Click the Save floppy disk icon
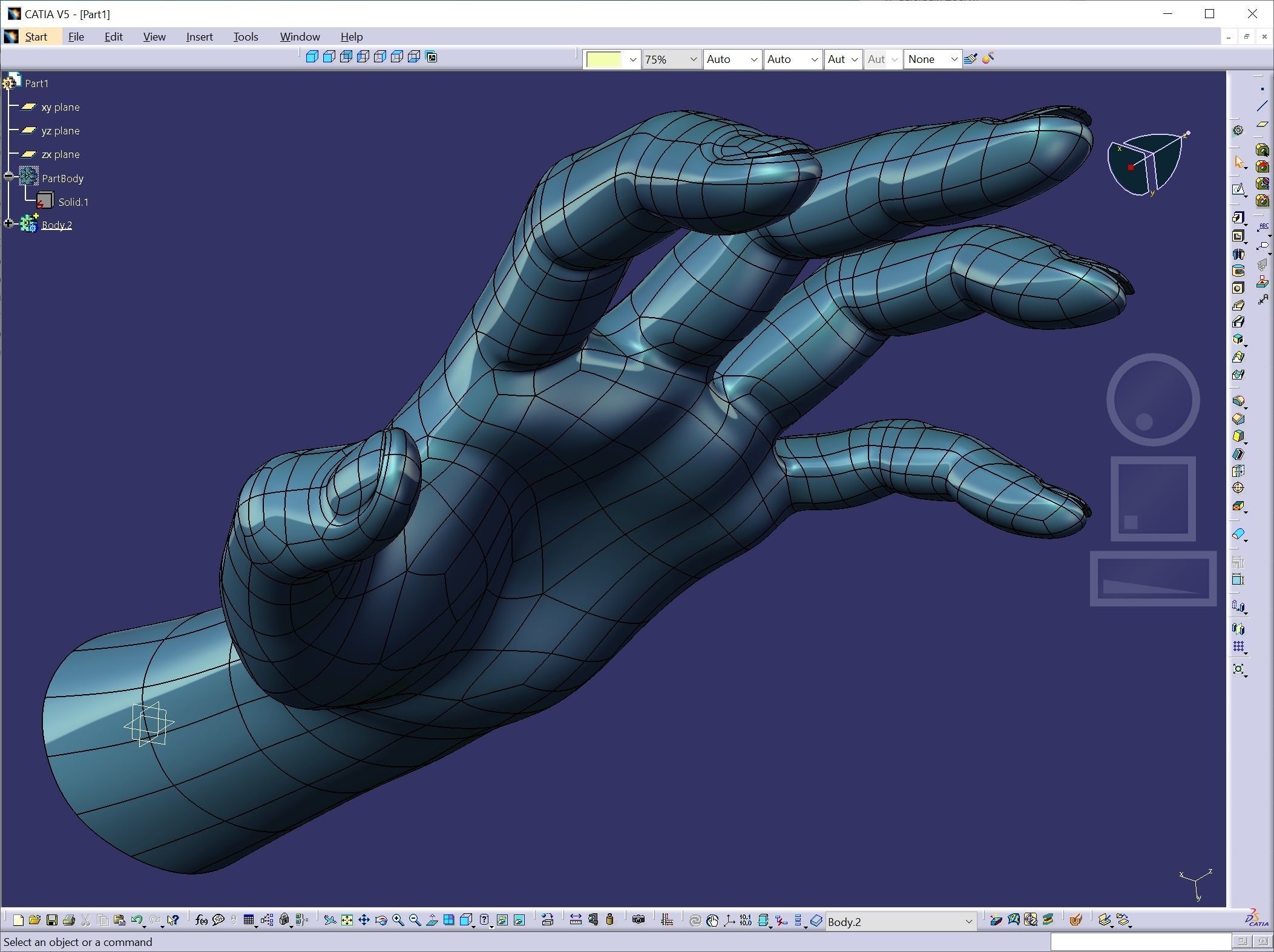This screenshot has width=1274, height=952. [x=52, y=921]
